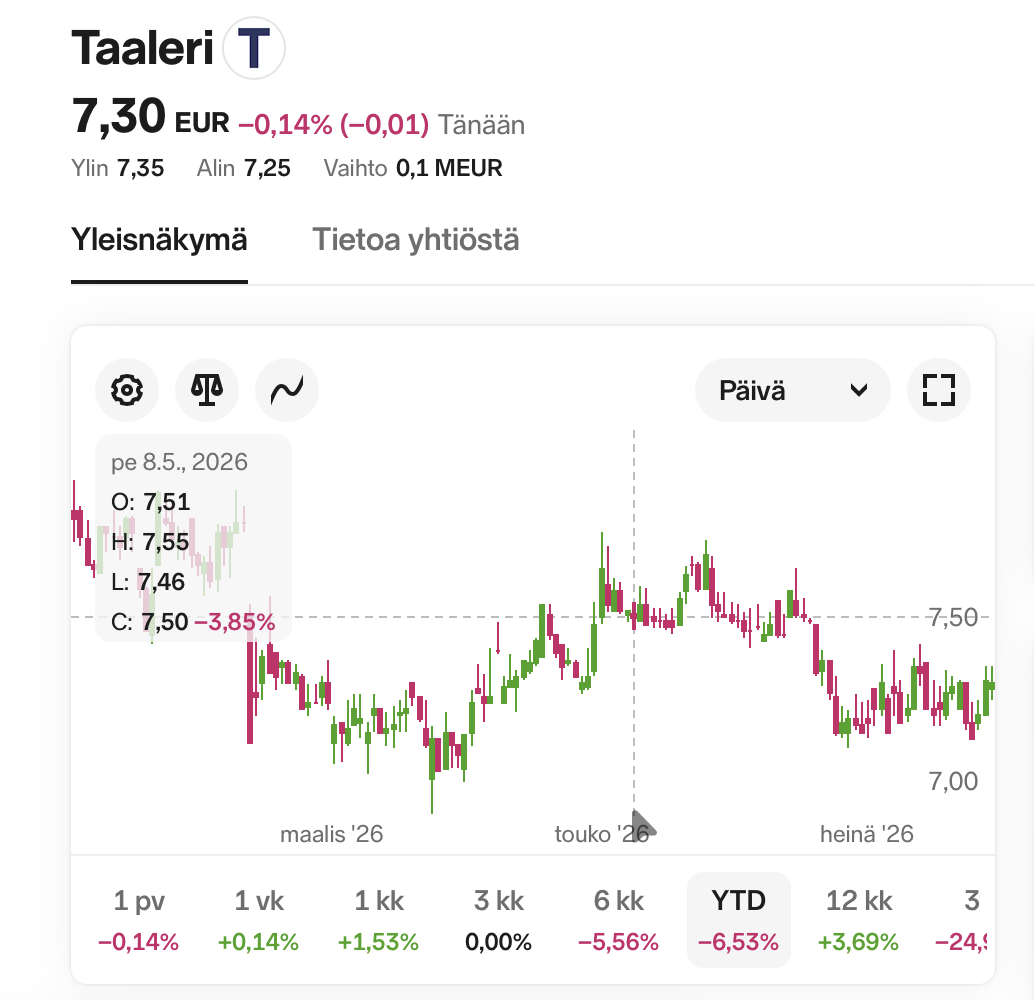Select the 1 vk time range
1034x1000 pixels.
[258, 920]
